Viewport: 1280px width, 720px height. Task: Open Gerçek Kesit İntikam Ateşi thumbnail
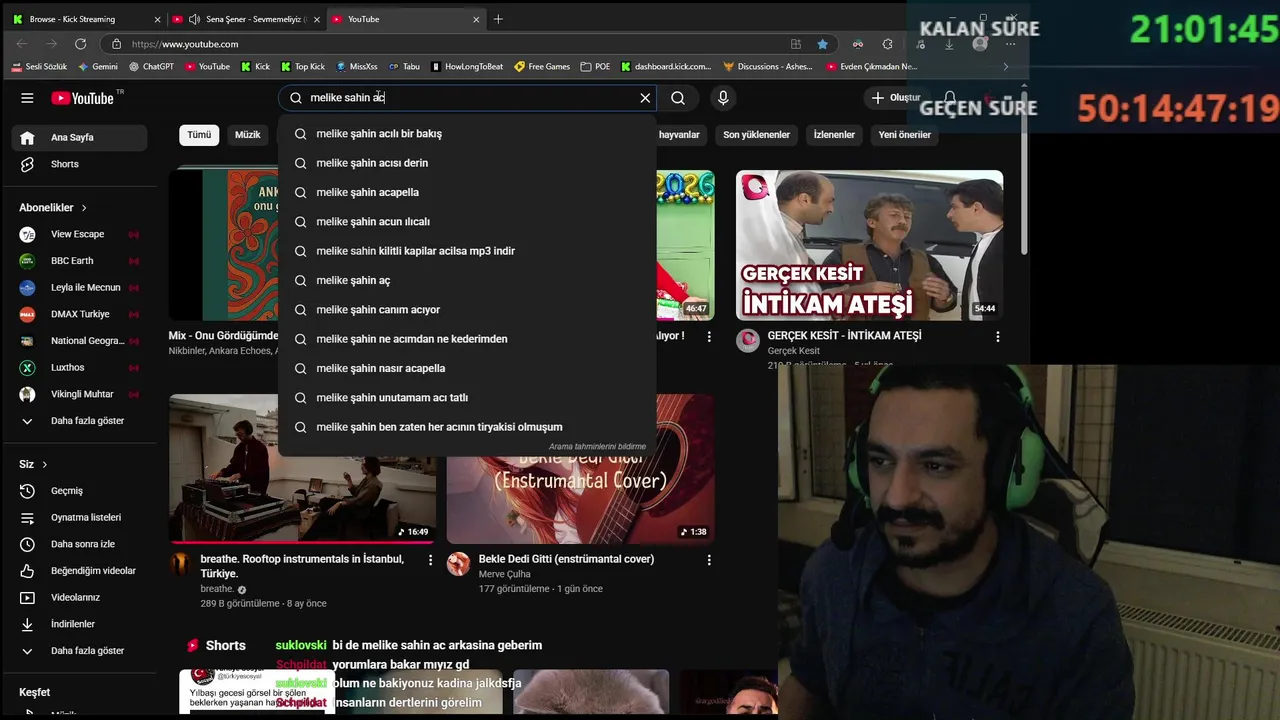point(869,245)
